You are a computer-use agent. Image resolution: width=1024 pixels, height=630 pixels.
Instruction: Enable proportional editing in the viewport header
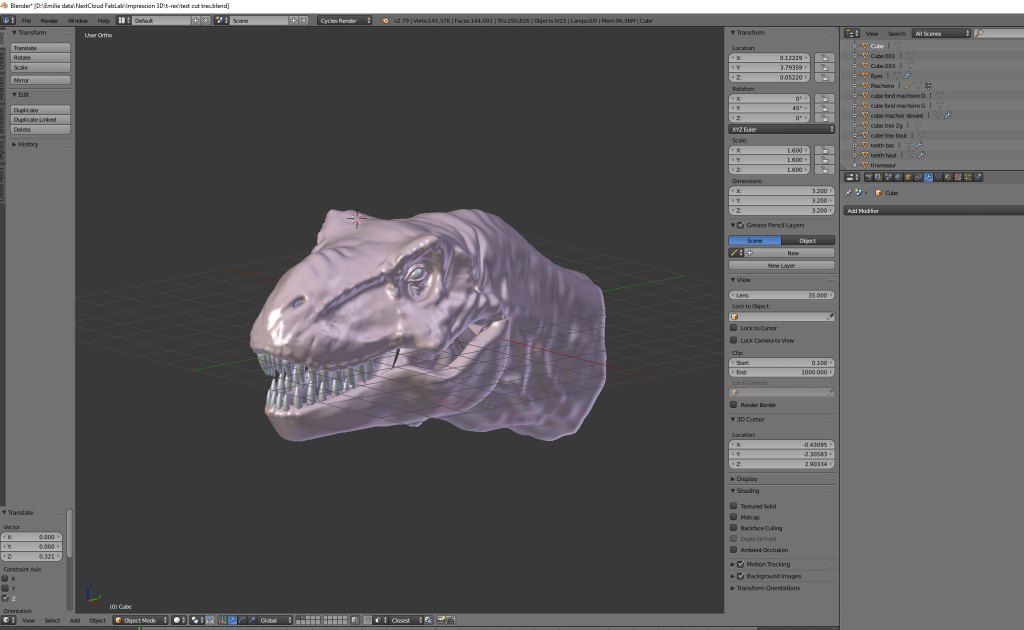196,620
